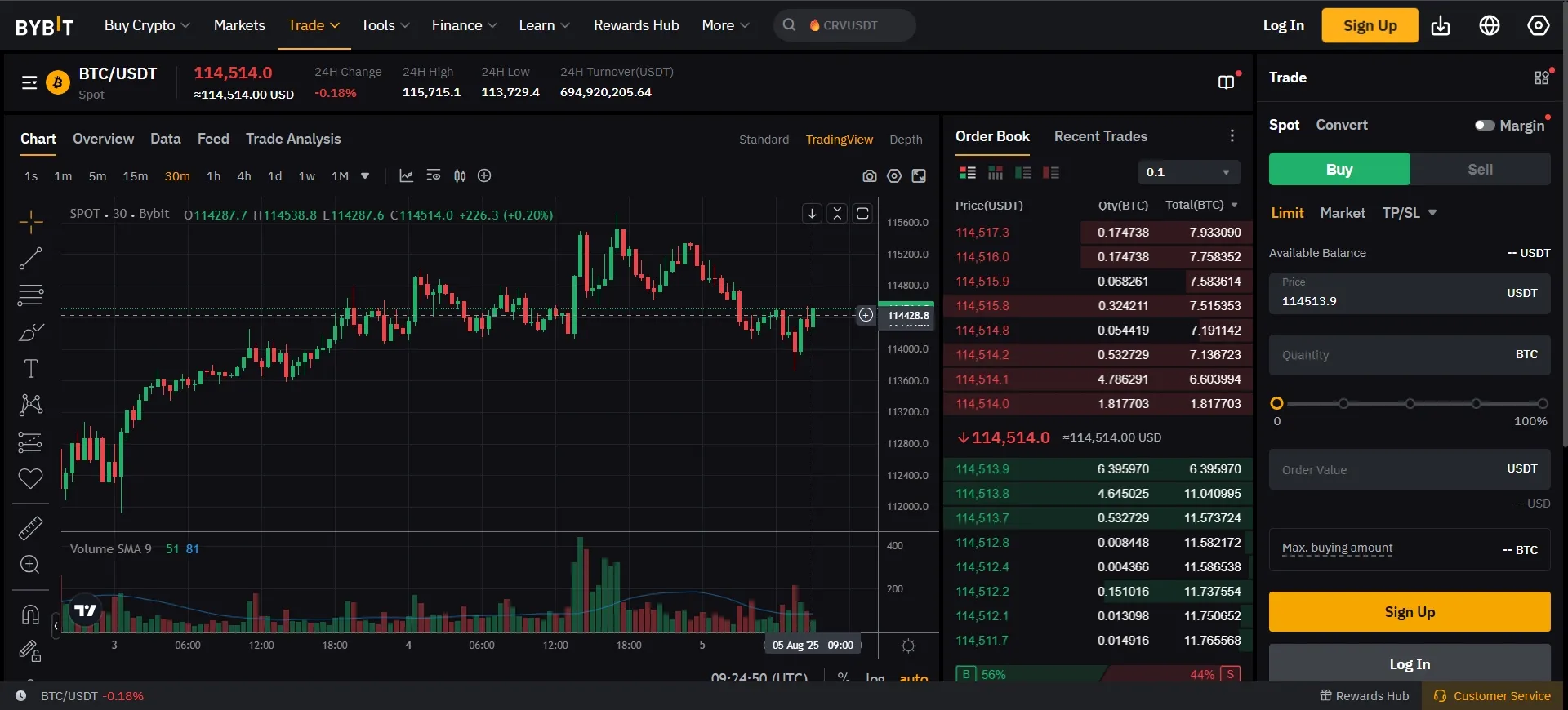
Task: Click the Markets navigation link
Action: (239, 25)
